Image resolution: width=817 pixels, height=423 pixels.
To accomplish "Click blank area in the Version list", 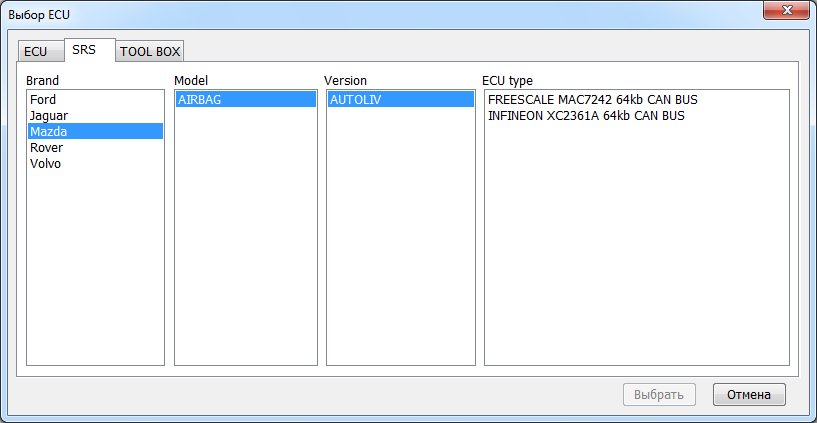I will point(401,234).
